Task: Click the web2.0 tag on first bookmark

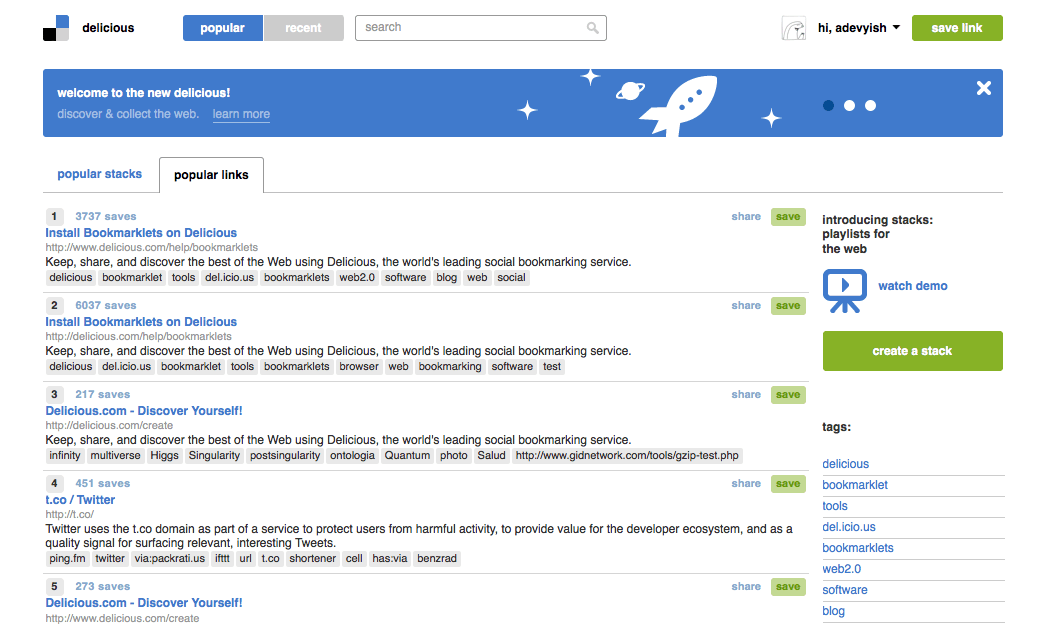Action: click(x=357, y=277)
